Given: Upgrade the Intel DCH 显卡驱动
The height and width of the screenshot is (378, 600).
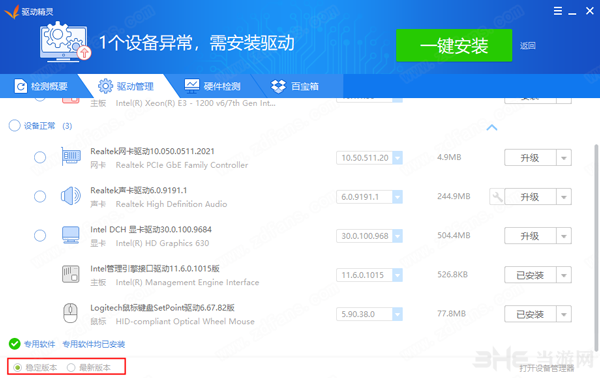Looking at the screenshot, I should tap(530, 236).
